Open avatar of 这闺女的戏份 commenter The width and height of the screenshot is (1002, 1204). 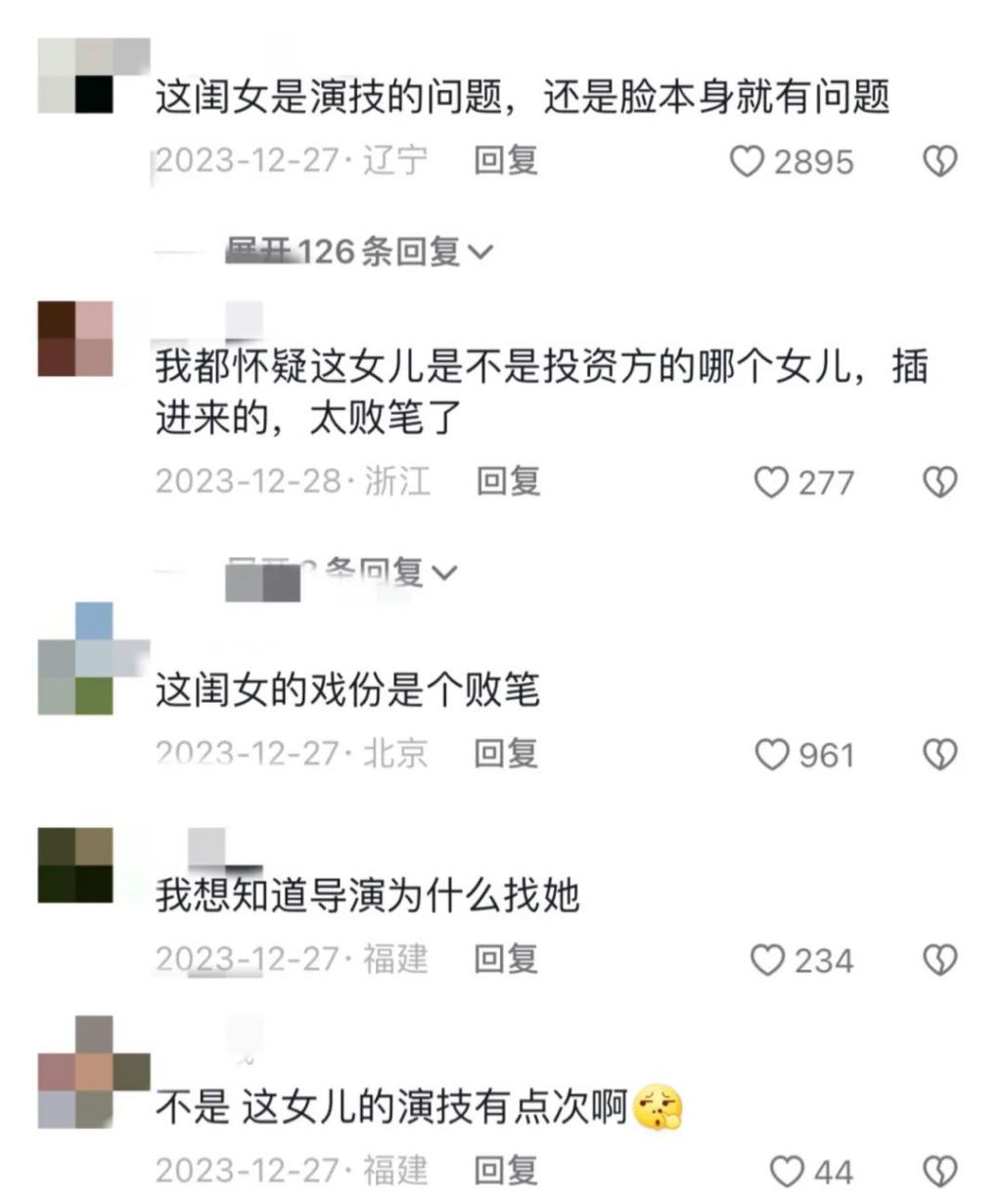click(94, 659)
